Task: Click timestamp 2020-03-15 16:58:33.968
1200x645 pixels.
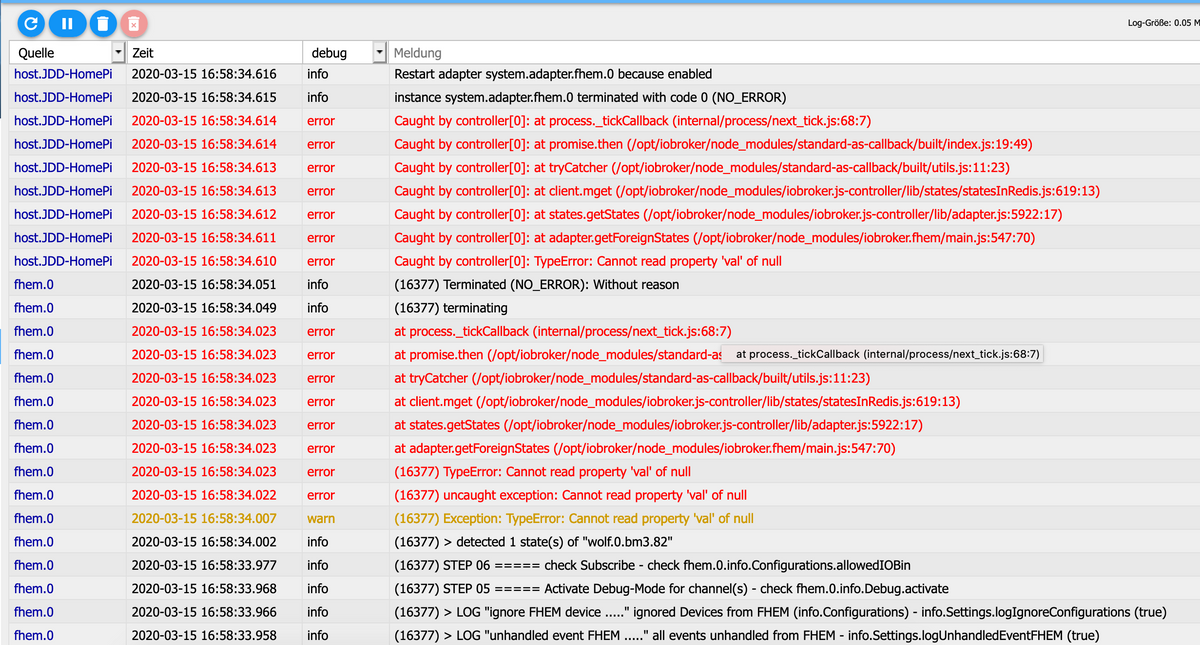Action: (x=204, y=588)
